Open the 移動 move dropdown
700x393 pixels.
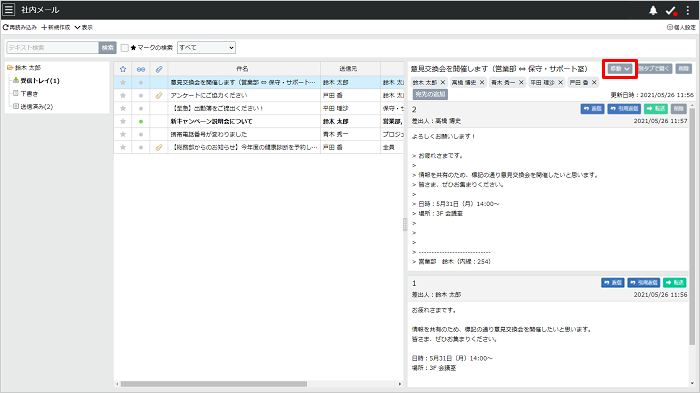tap(620, 69)
